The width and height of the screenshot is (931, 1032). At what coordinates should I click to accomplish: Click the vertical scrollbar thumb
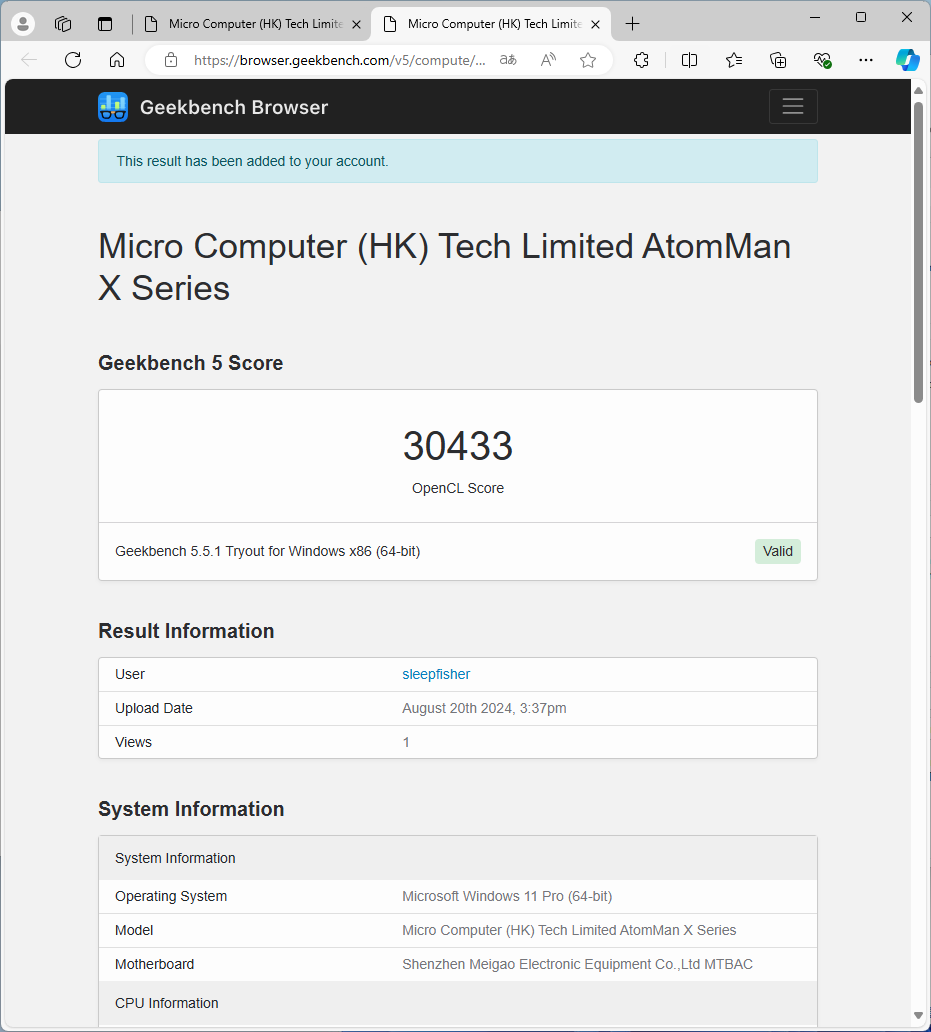coord(918,251)
